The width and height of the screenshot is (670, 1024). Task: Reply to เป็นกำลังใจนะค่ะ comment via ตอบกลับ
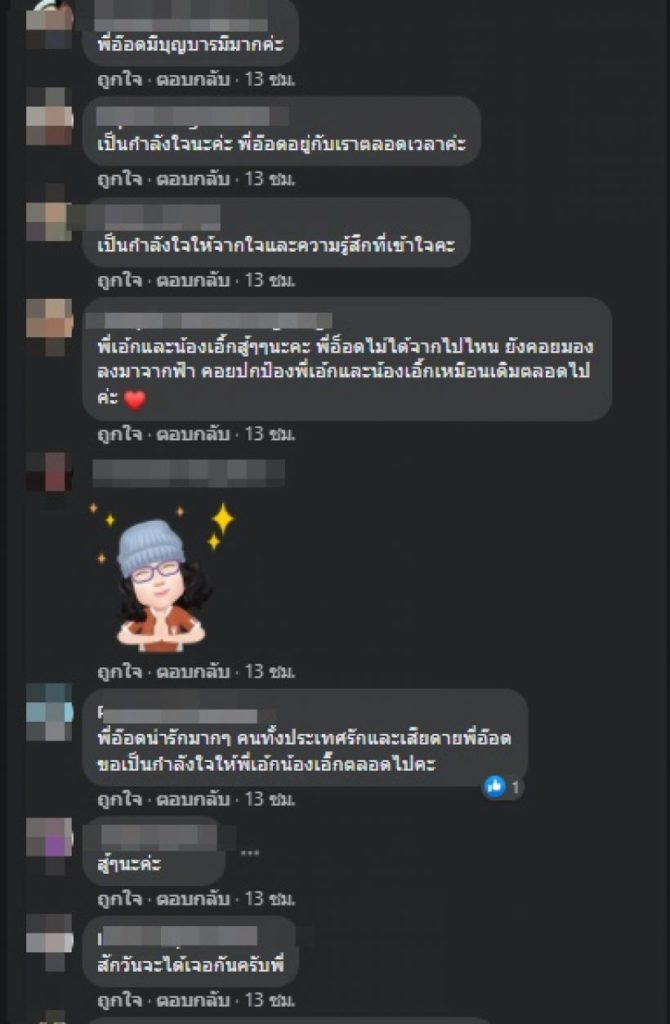click(193, 178)
